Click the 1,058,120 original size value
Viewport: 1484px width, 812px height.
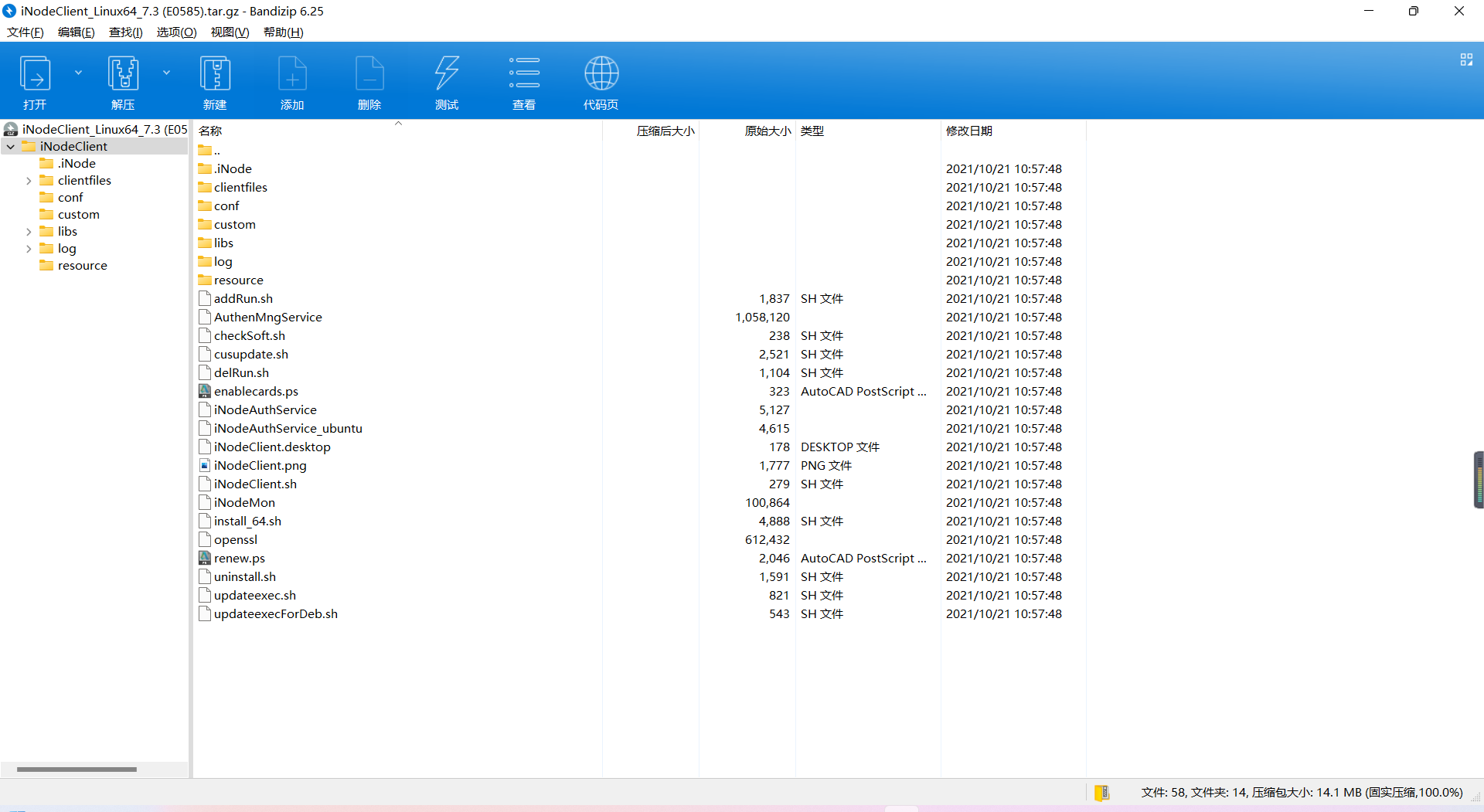click(762, 317)
